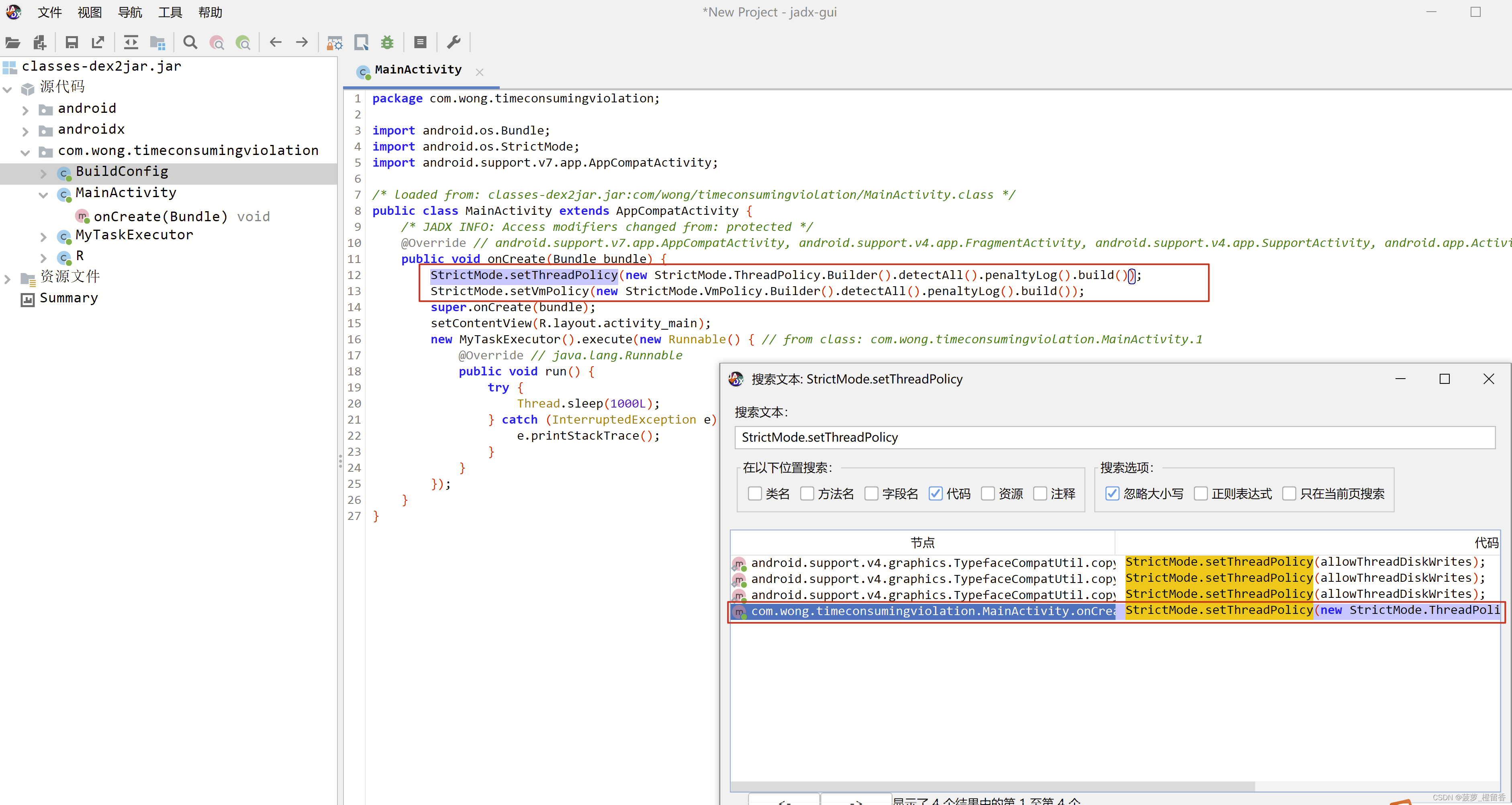Select the com.wong MainActivity.onCreate search result
1512x805 pixels.
coord(1115,611)
